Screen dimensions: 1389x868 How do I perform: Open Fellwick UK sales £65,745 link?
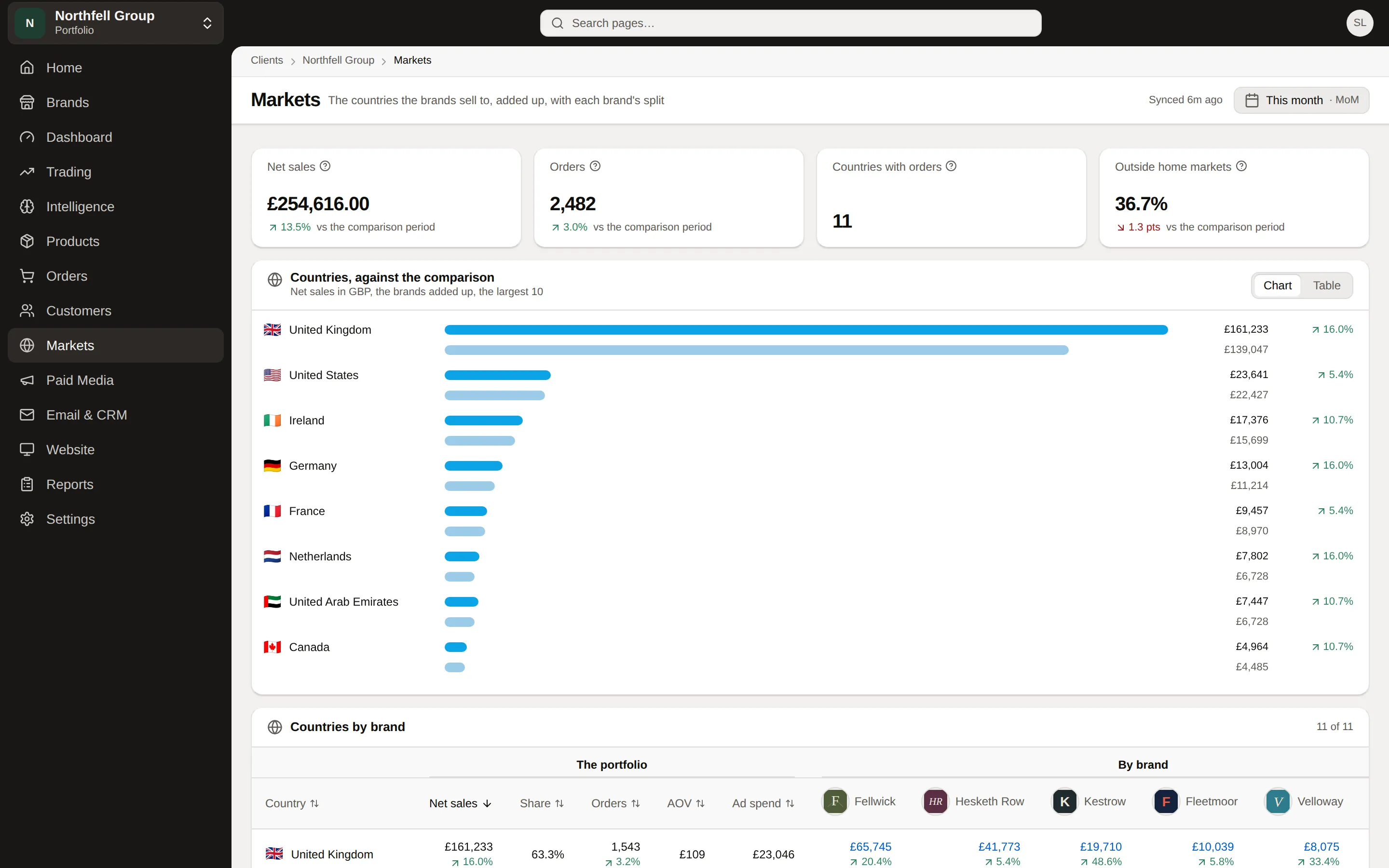point(871,847)
